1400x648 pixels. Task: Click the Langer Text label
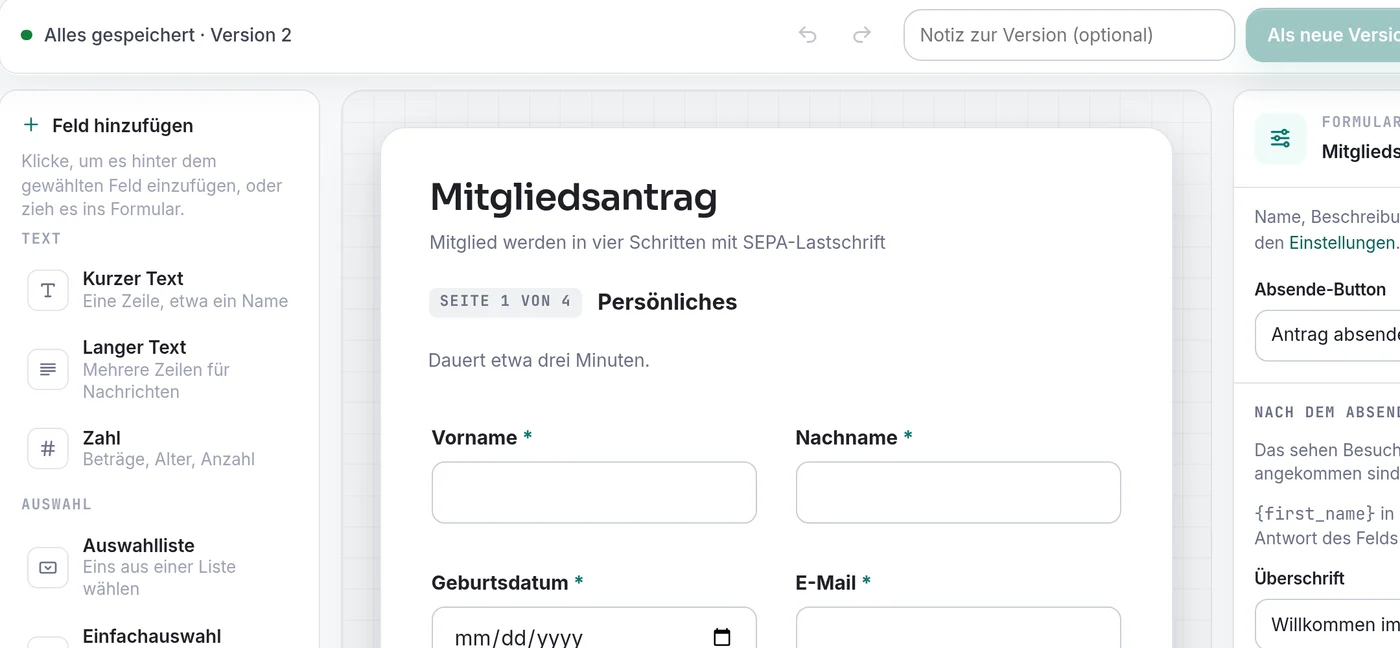point(134,347)
